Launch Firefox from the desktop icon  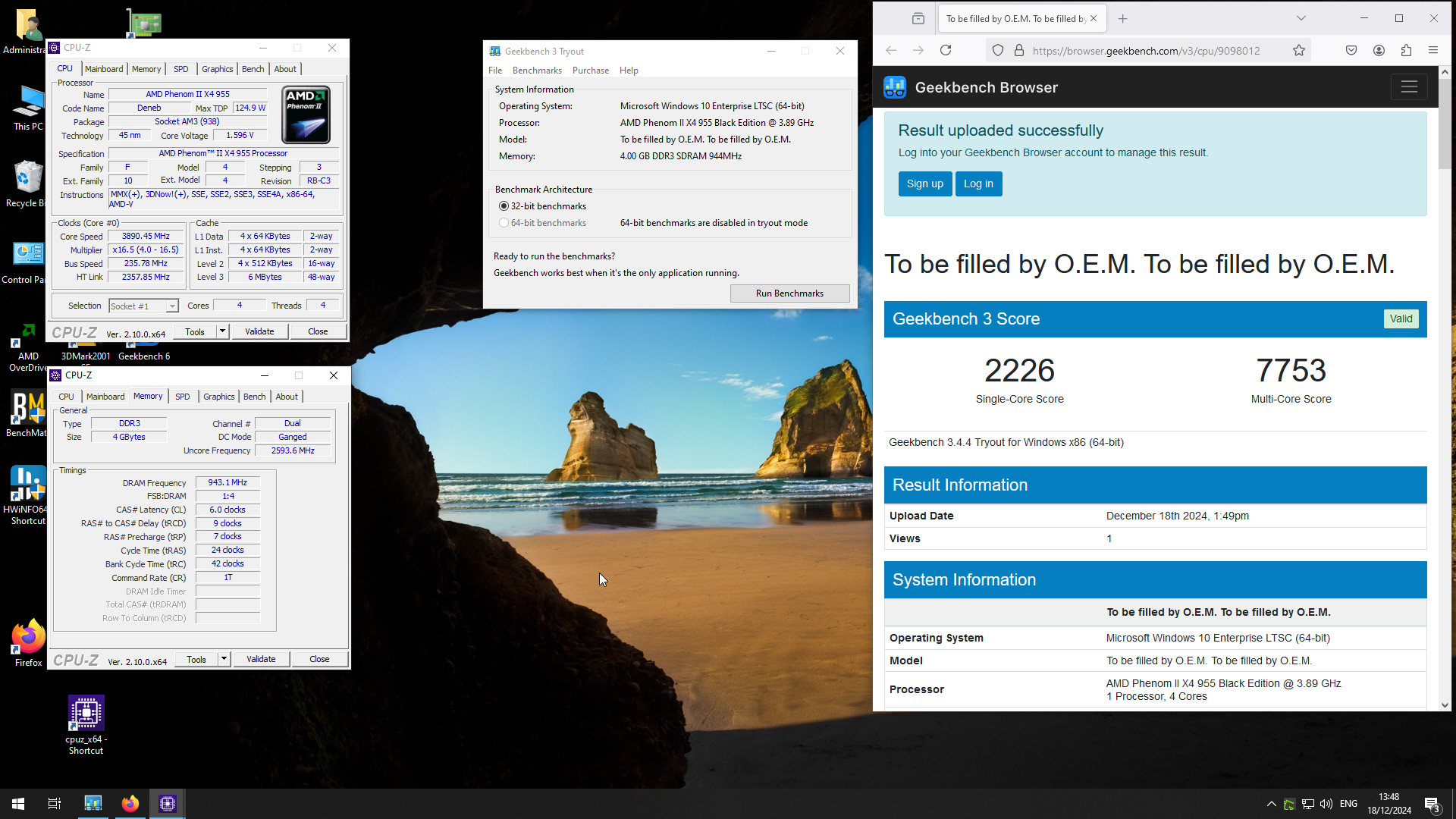[28, 644]
